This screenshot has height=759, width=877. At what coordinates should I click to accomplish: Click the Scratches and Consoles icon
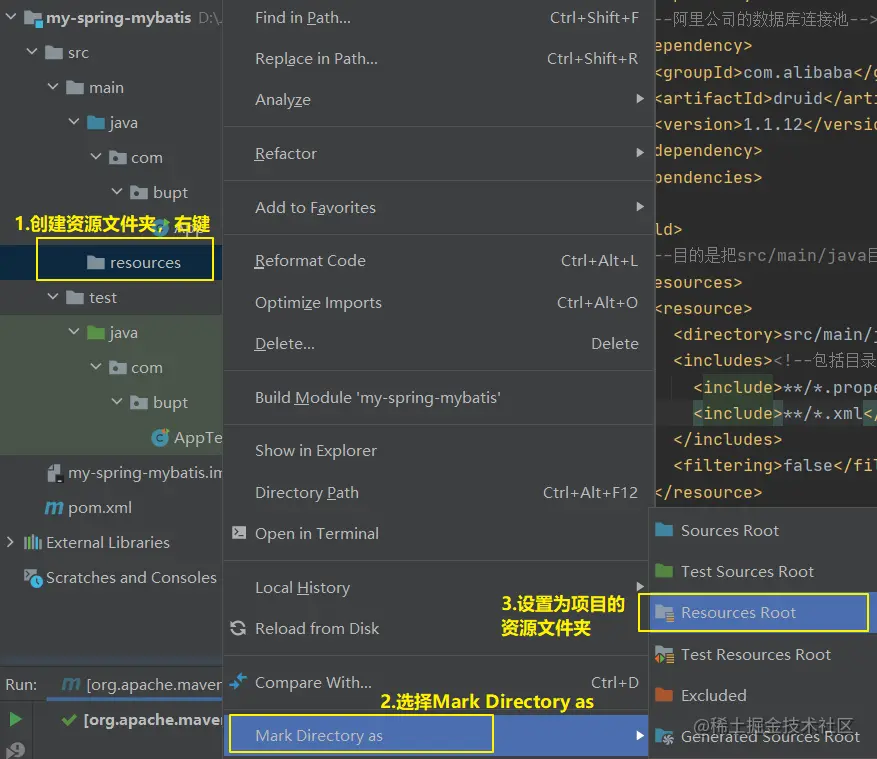coord(33,578)
